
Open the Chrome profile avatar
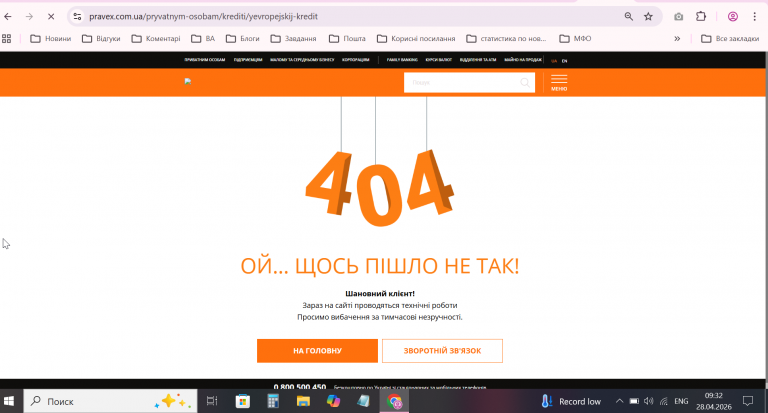point(733,17)
